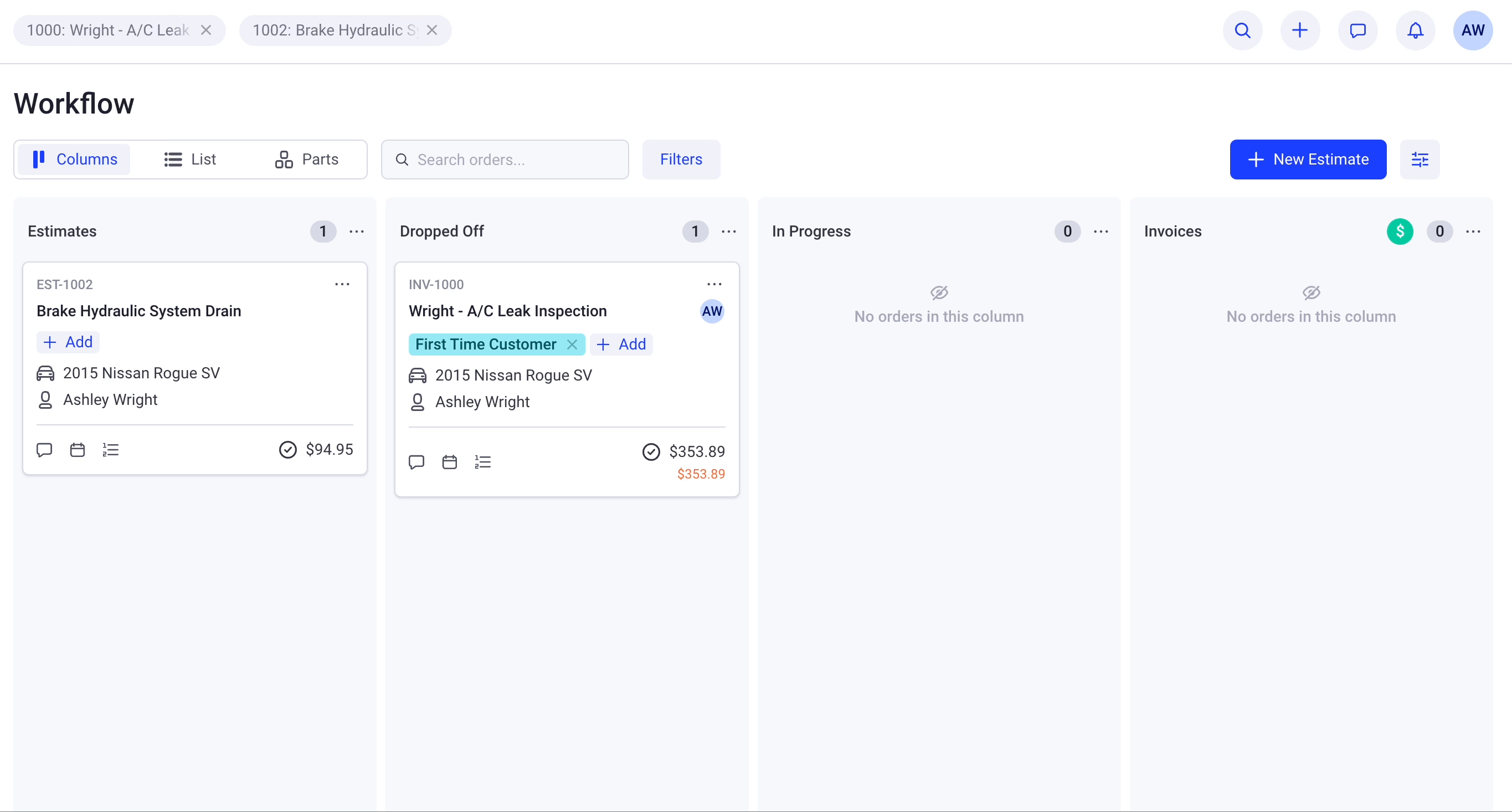This screenshot has width=1512, height=812.
Task: Open the EST-1002 card actions menu
Action: click(x=342, y=284)
